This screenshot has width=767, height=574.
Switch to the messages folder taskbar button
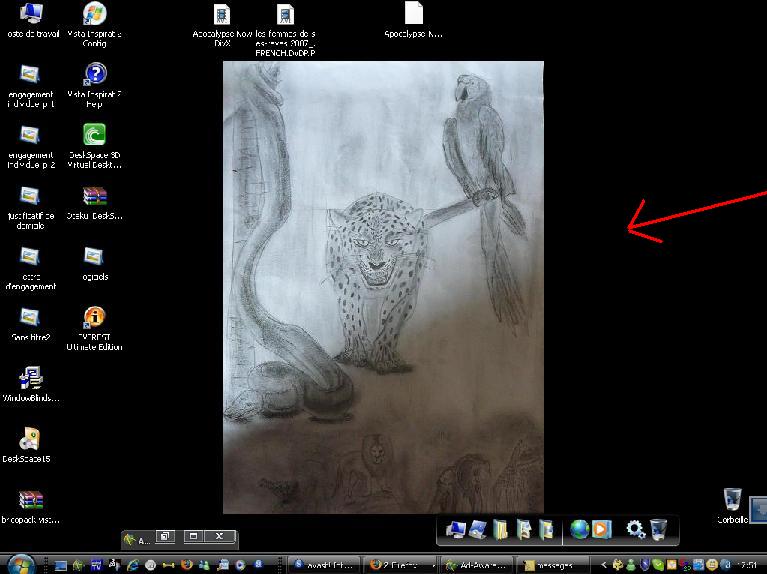pyautogui.click(x=552, y=565)
